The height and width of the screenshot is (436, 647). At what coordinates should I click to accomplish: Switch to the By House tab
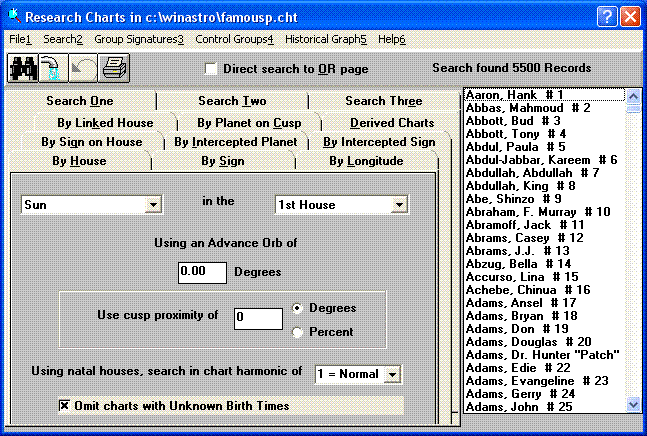(79, 161)
